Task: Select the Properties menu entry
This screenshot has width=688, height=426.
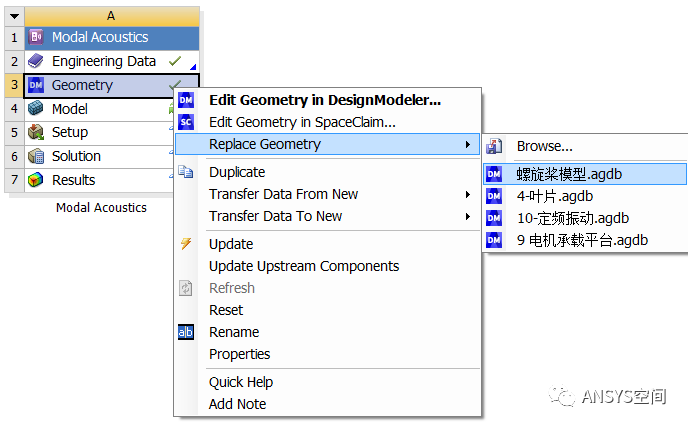Action: click(x=239, y=354)
